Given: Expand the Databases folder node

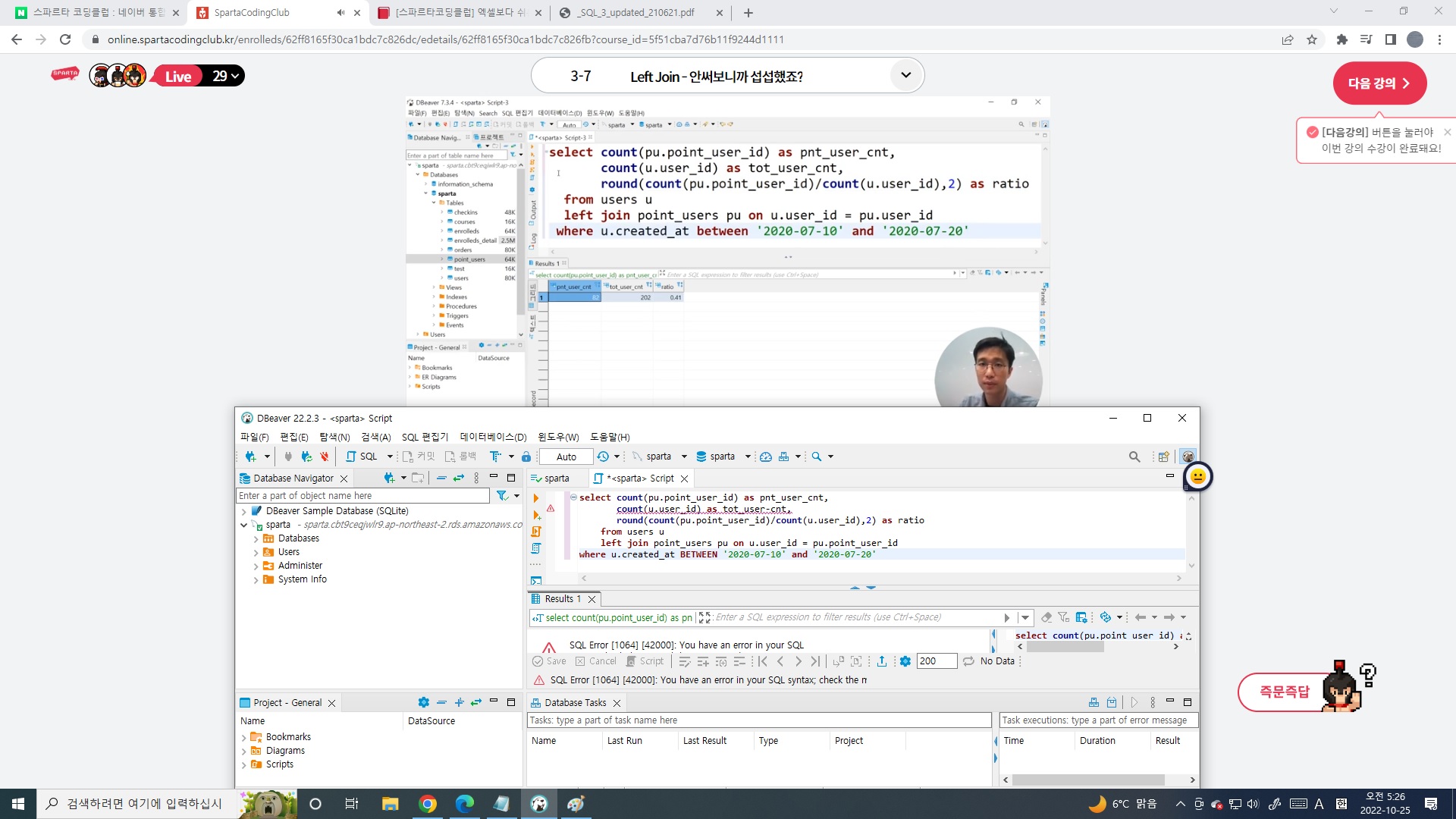Looking at the screenshot, I should [x=256, y=539].
